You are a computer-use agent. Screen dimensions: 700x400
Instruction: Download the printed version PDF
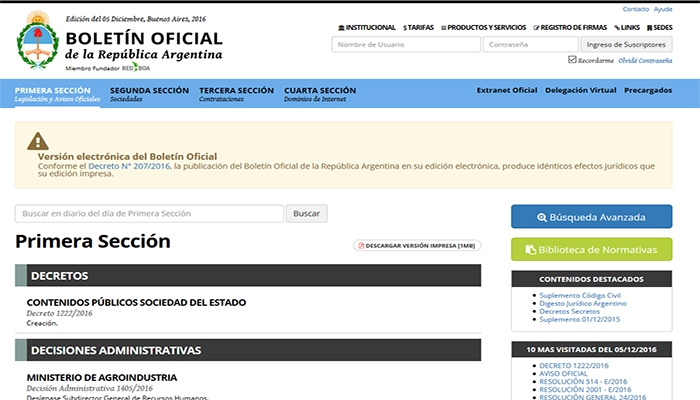pyautogui.click(x=416, y=245)
